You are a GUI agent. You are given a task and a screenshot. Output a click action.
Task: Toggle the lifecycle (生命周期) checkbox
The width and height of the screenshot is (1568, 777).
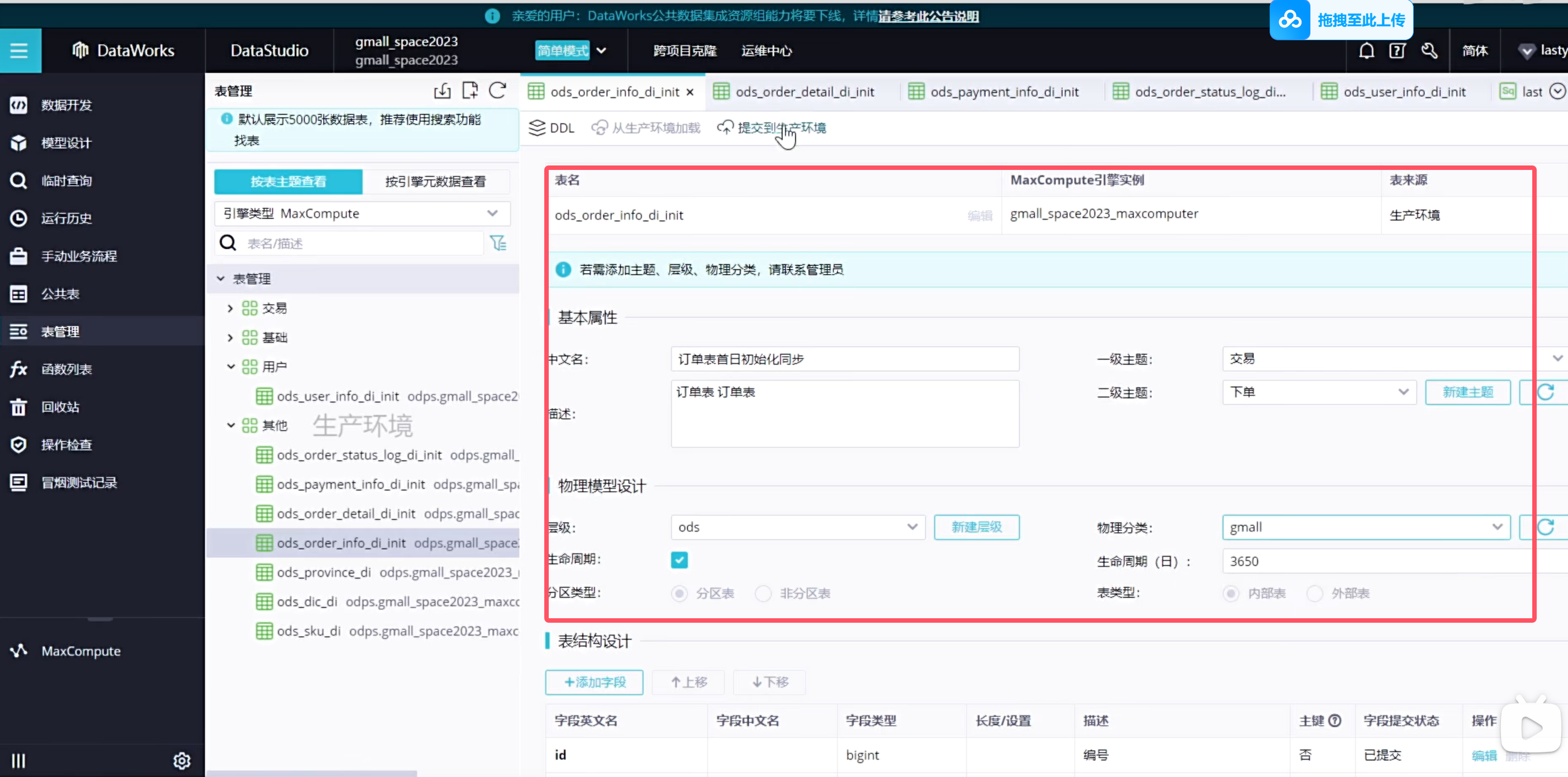[680, 560]
